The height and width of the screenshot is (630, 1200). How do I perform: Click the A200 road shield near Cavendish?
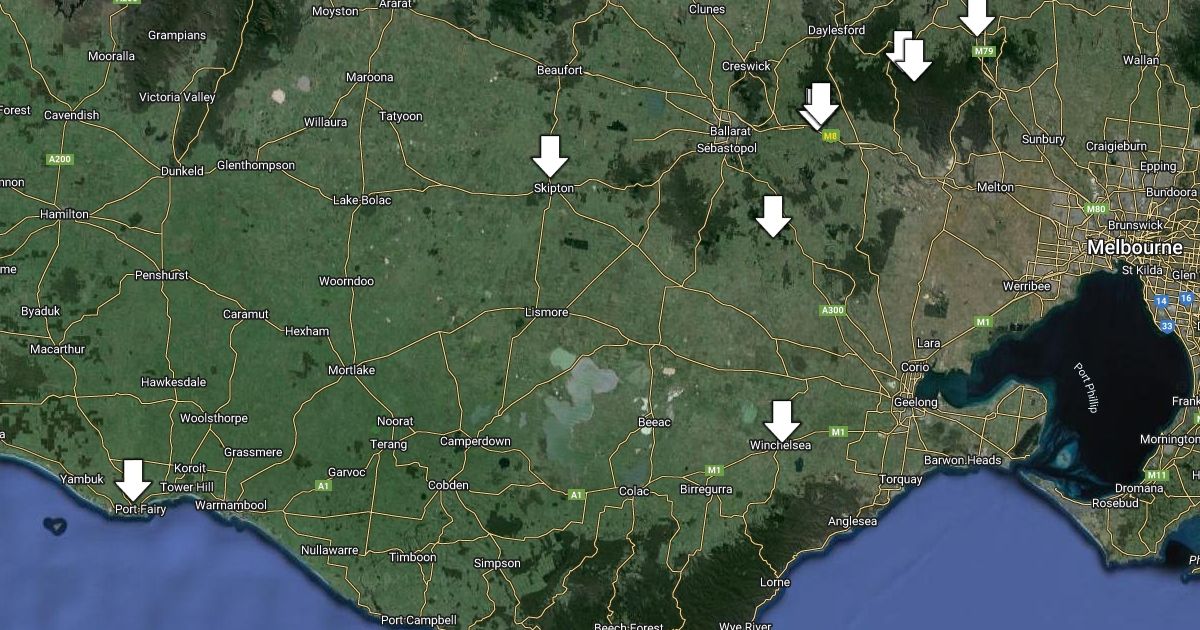[x=61, y=159]
